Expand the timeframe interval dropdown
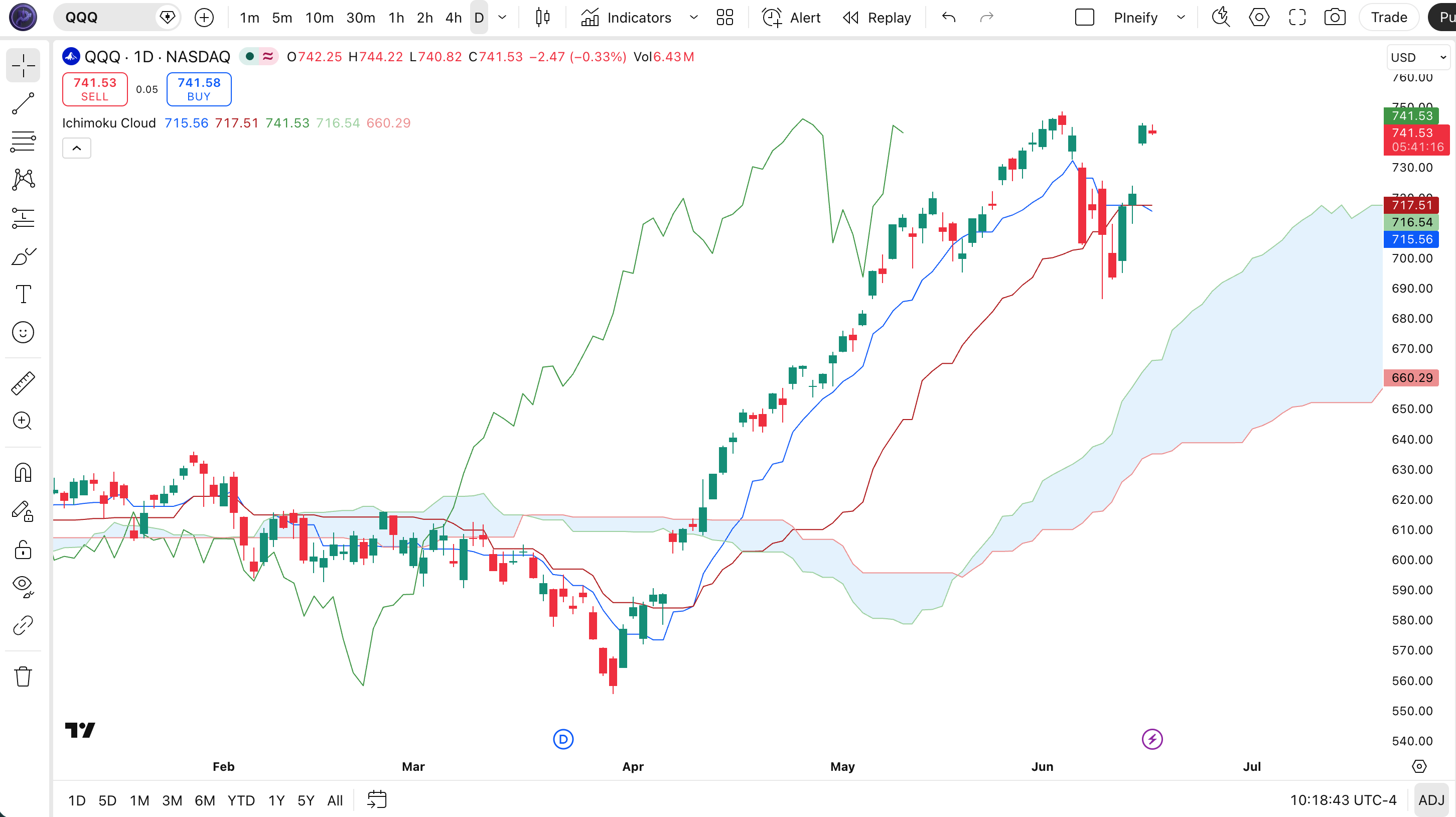This screenshot has height=817, width=1456. tap(502, 18)
